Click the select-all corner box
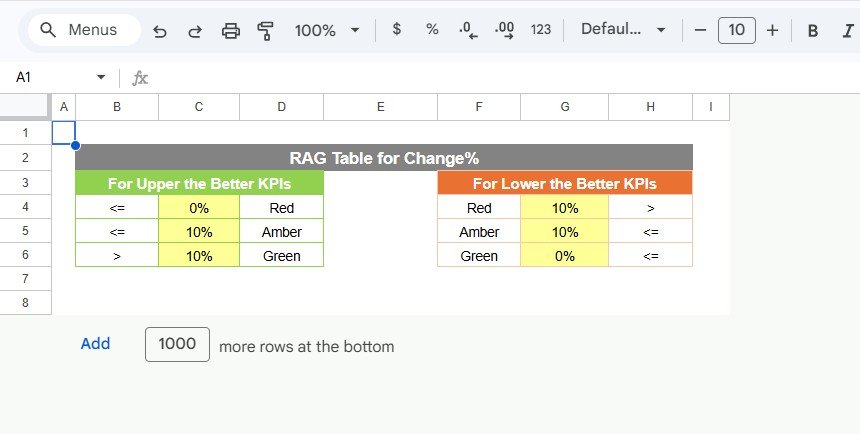The height and width of the screenshot is (434, 860). click(25, 107)
